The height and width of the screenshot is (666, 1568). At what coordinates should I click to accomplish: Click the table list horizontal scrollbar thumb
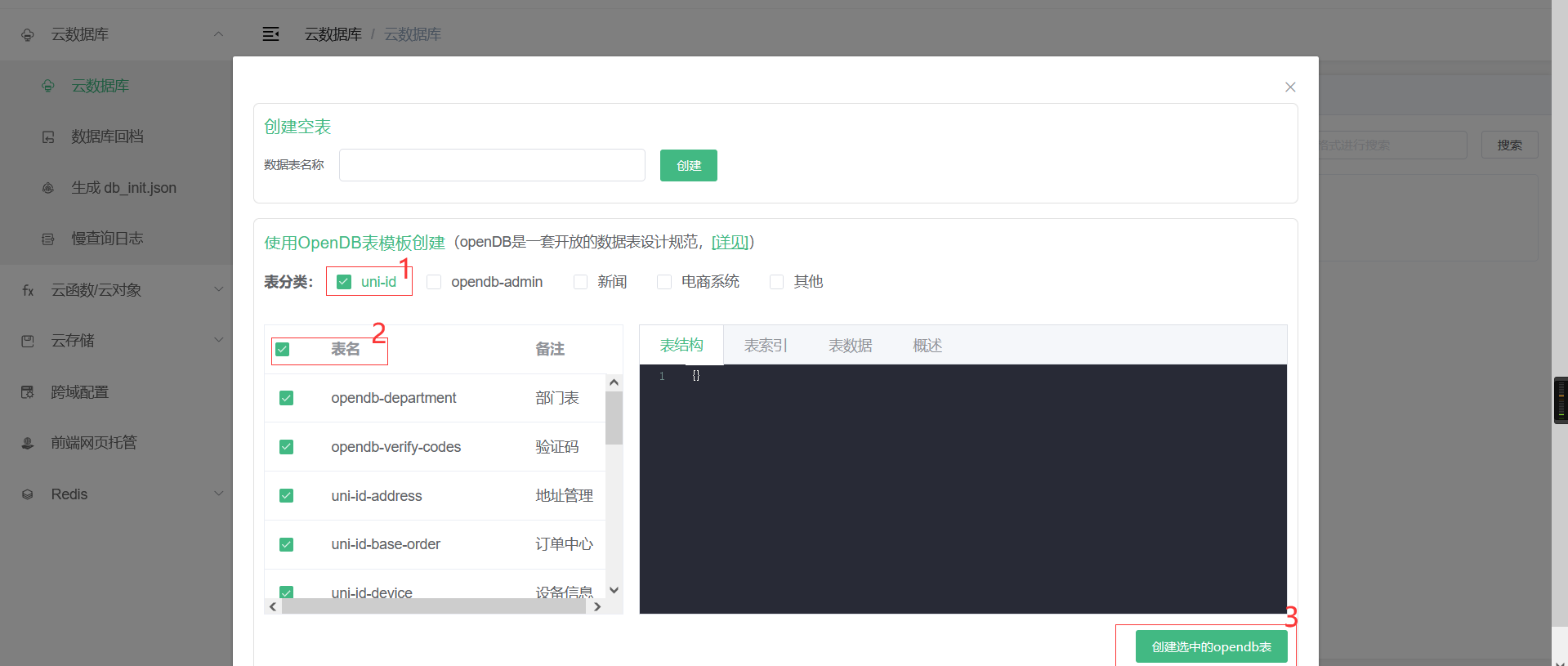[x=434, y=606]
